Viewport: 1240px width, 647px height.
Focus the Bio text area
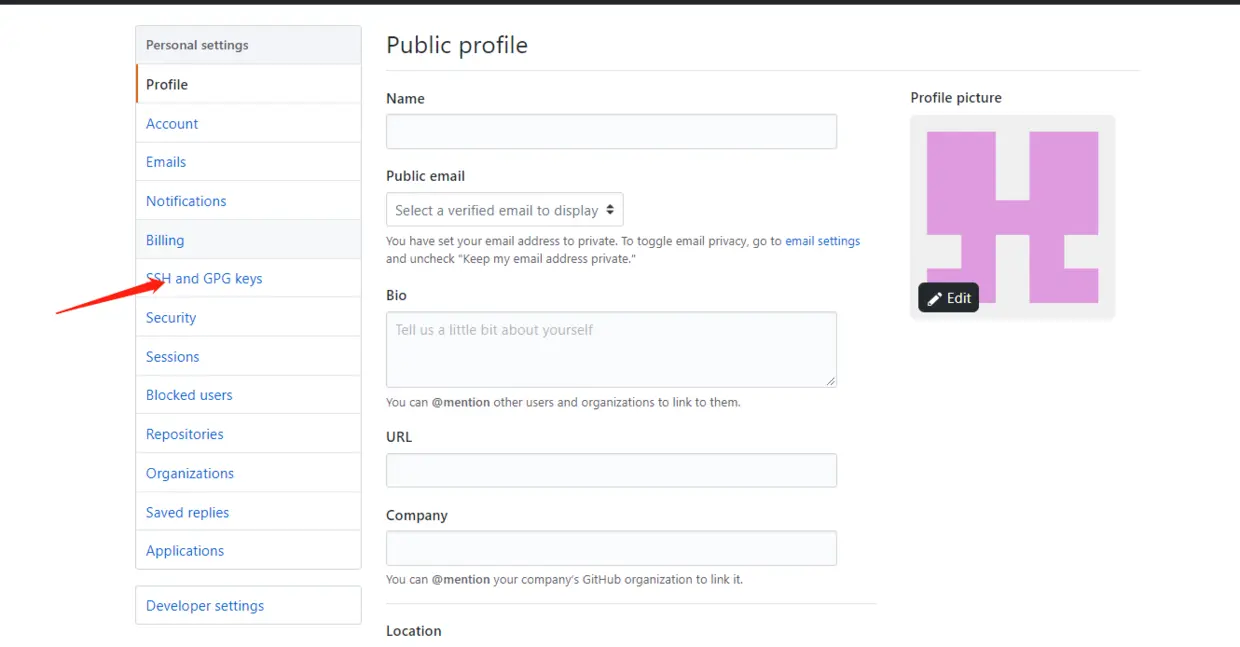pyautogui.click(x=611, y=349)
